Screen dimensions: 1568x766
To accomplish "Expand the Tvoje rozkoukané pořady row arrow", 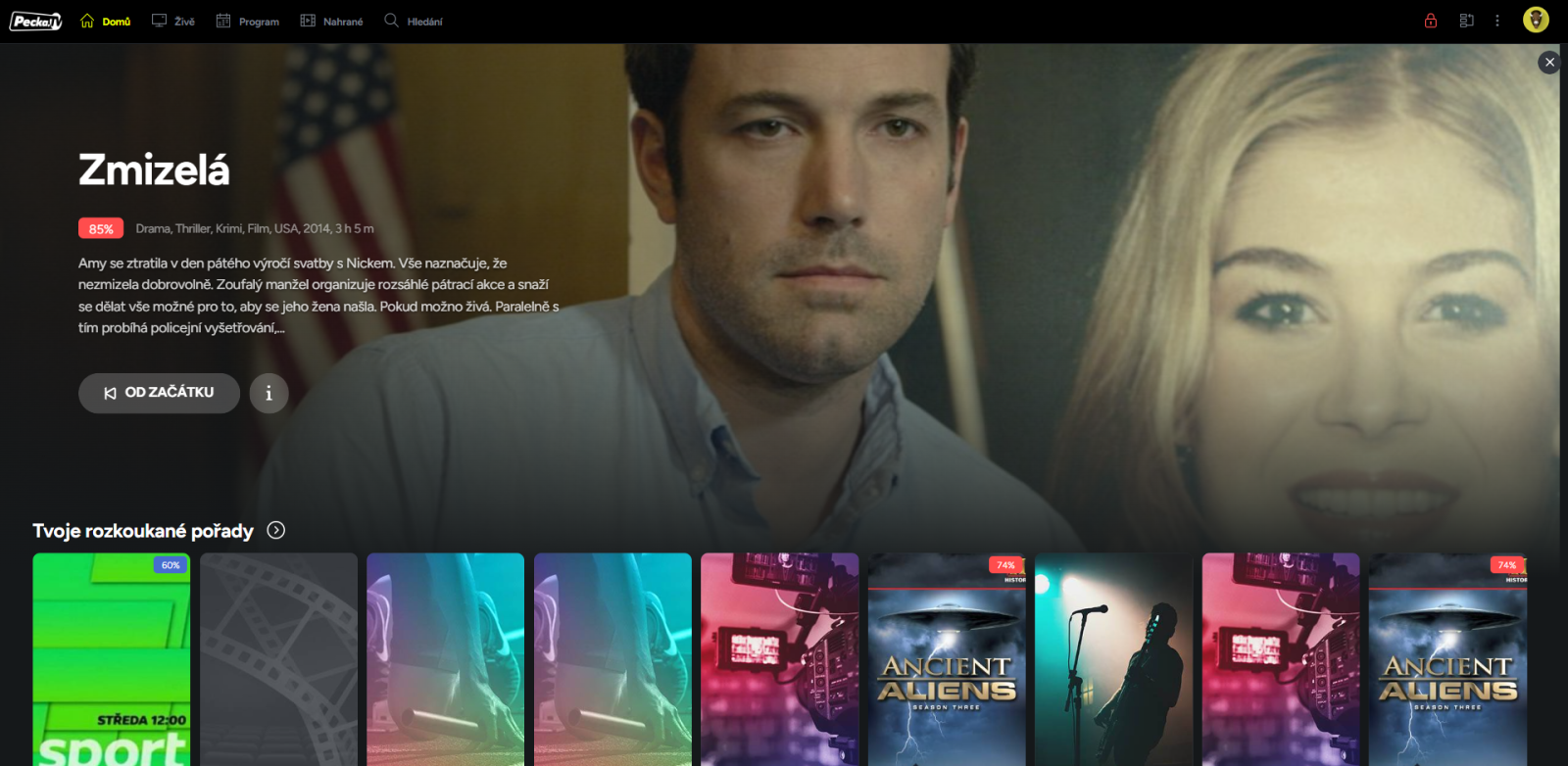I will 276,530.
